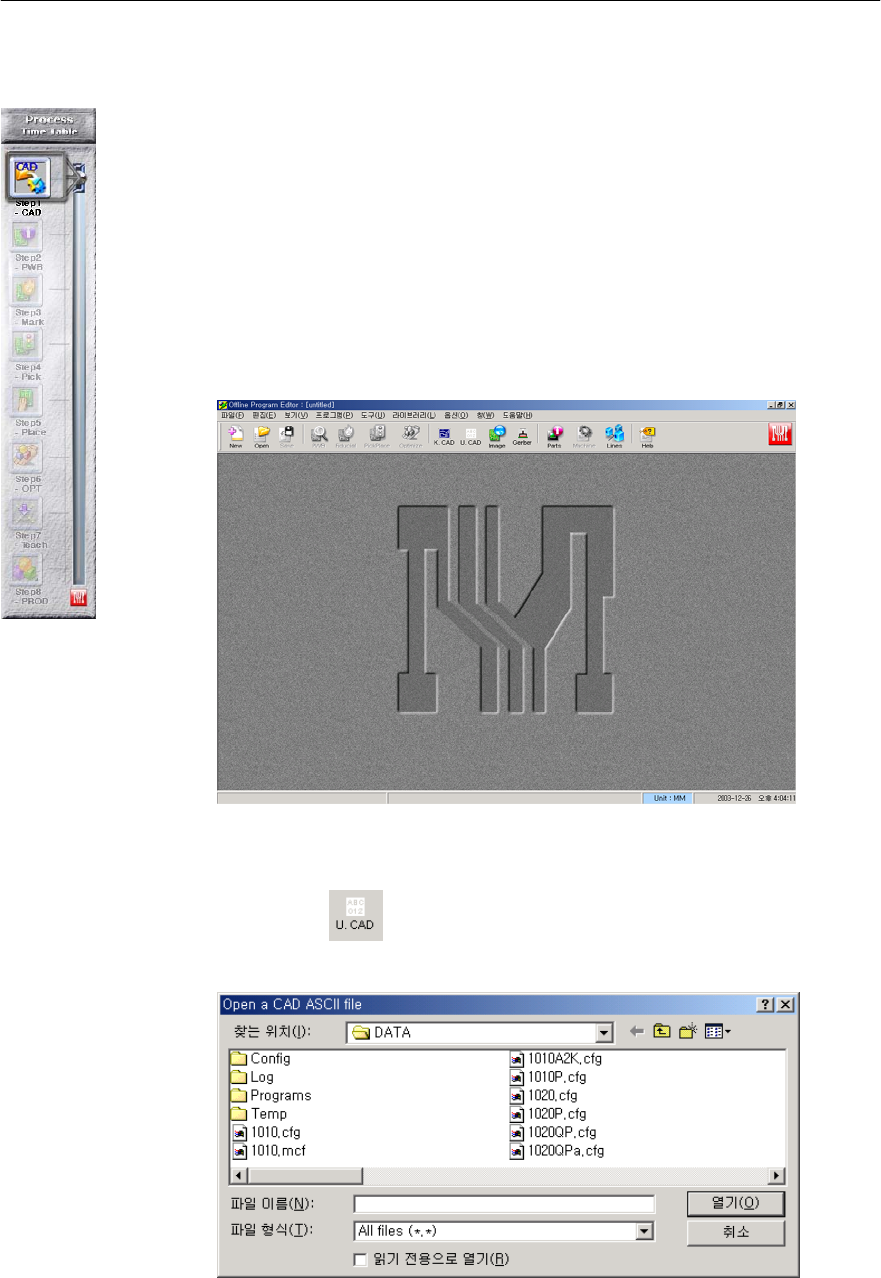Click the Machine toolbar icon
This screenshot has width=881, height=1278.
tap(584, 437)
